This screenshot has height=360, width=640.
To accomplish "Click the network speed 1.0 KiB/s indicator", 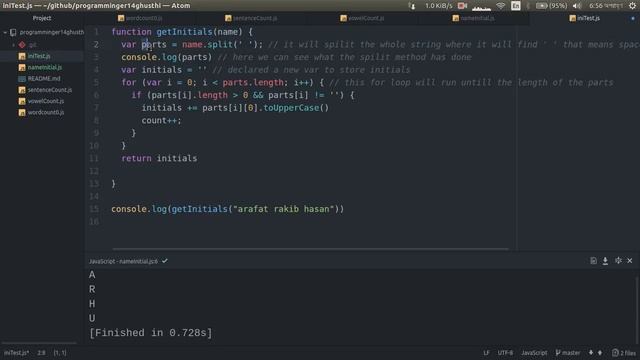I will 438,6.
